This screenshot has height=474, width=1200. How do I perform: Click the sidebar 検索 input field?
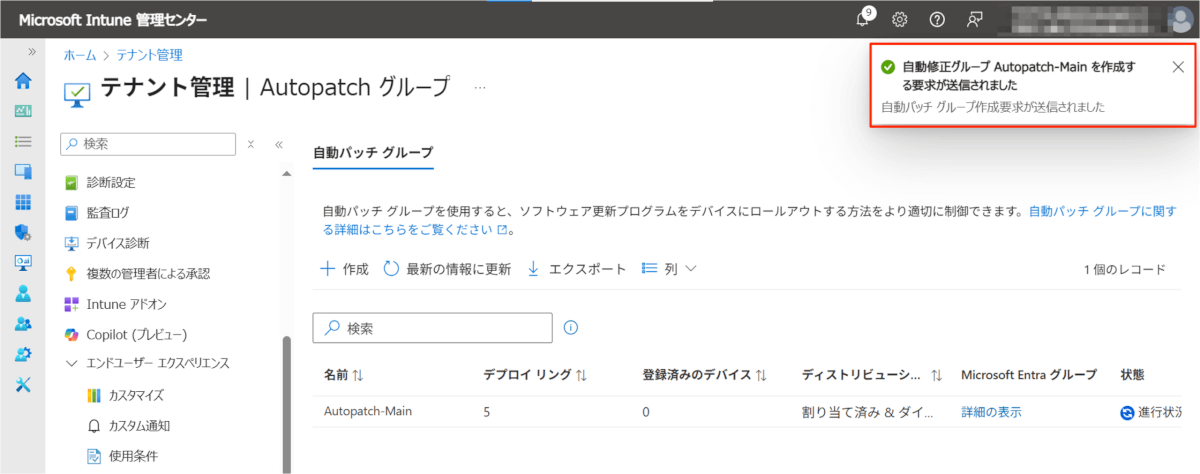tap(149, 144)
